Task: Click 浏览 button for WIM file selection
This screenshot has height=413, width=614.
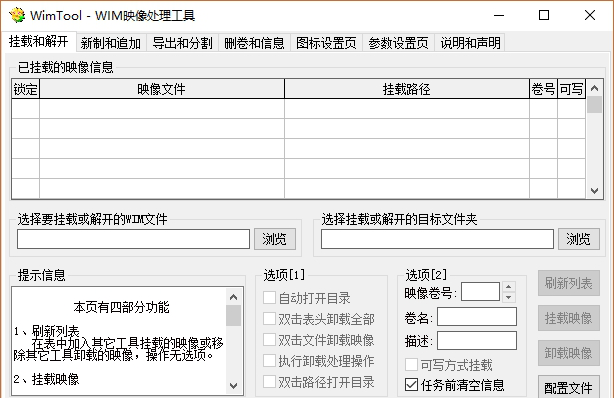Action: [x=274, y=239]
